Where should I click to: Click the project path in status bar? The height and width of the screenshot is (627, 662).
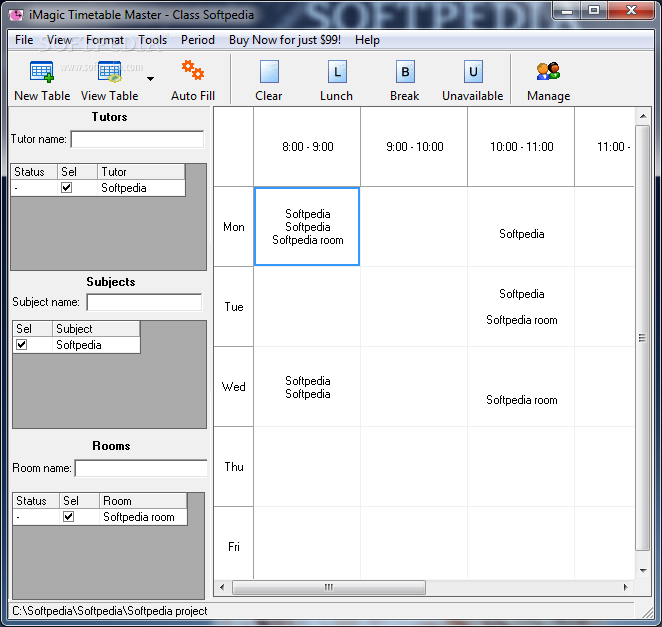[110, 611]
